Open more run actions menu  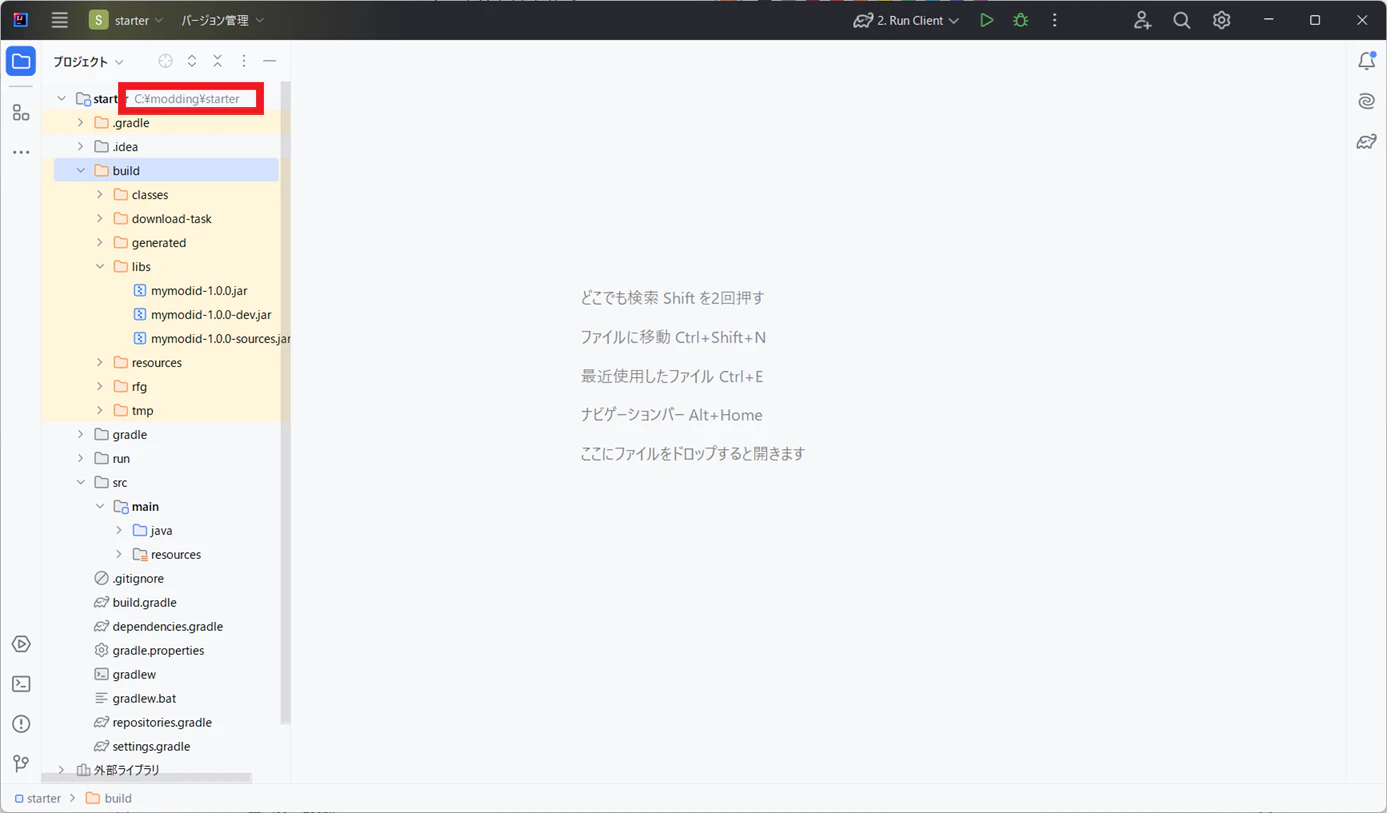pyautogui.click(x=1054, y=20)
